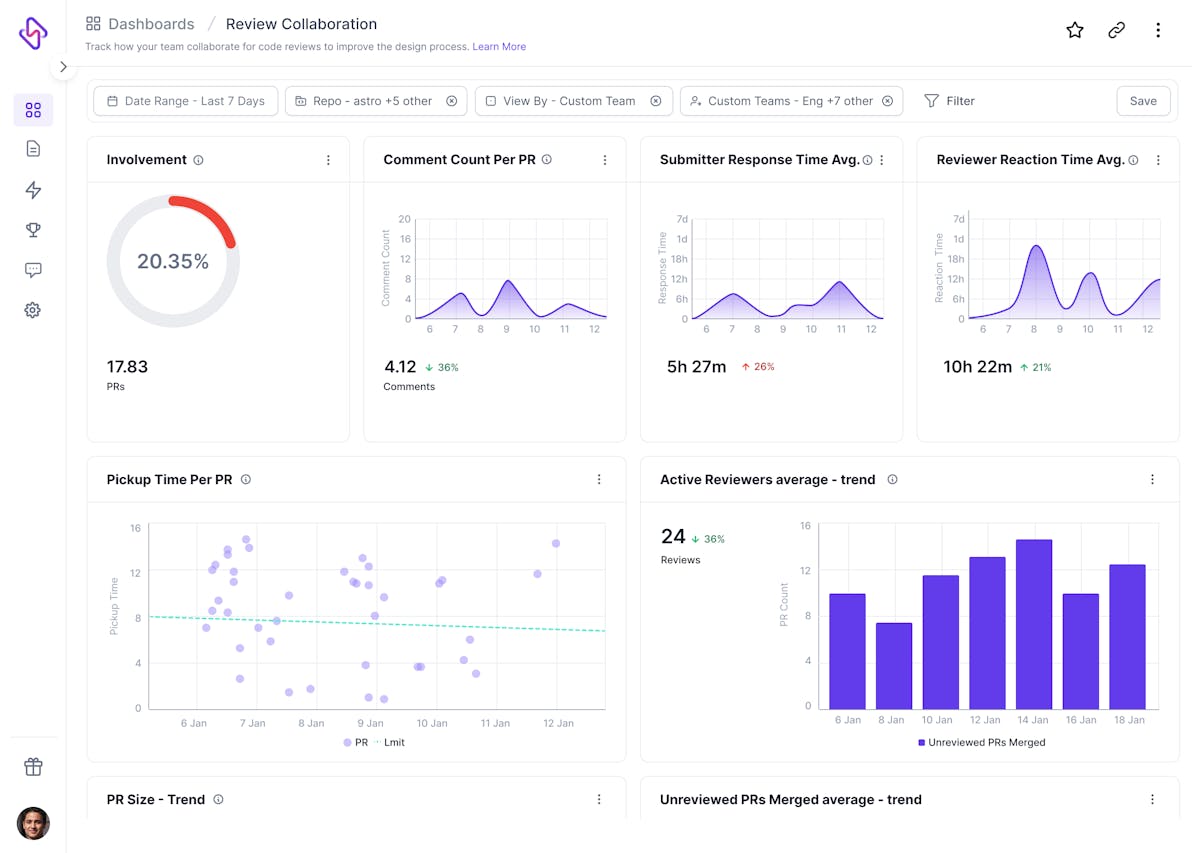Open the Dashboards grid icon in sidebar
1200x853 pixels.
tap(33, 109)
